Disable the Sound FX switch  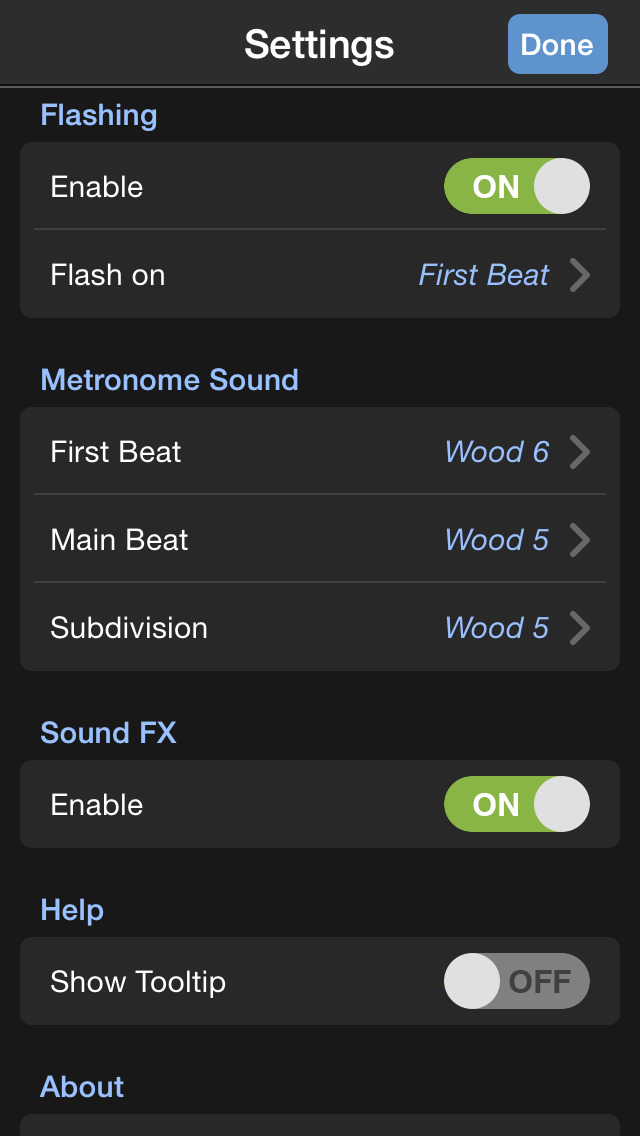[x=516, y=805]
